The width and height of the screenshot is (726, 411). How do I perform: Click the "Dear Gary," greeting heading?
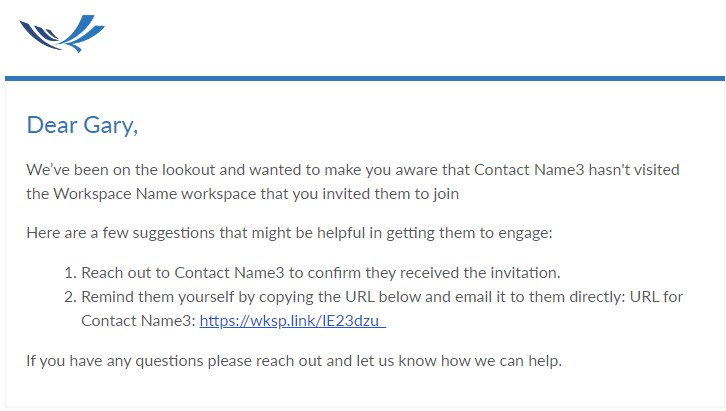[x=82, y=125]
